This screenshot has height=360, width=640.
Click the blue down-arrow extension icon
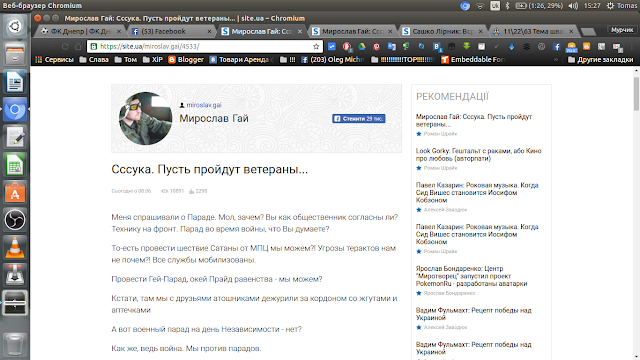(511, 47)
